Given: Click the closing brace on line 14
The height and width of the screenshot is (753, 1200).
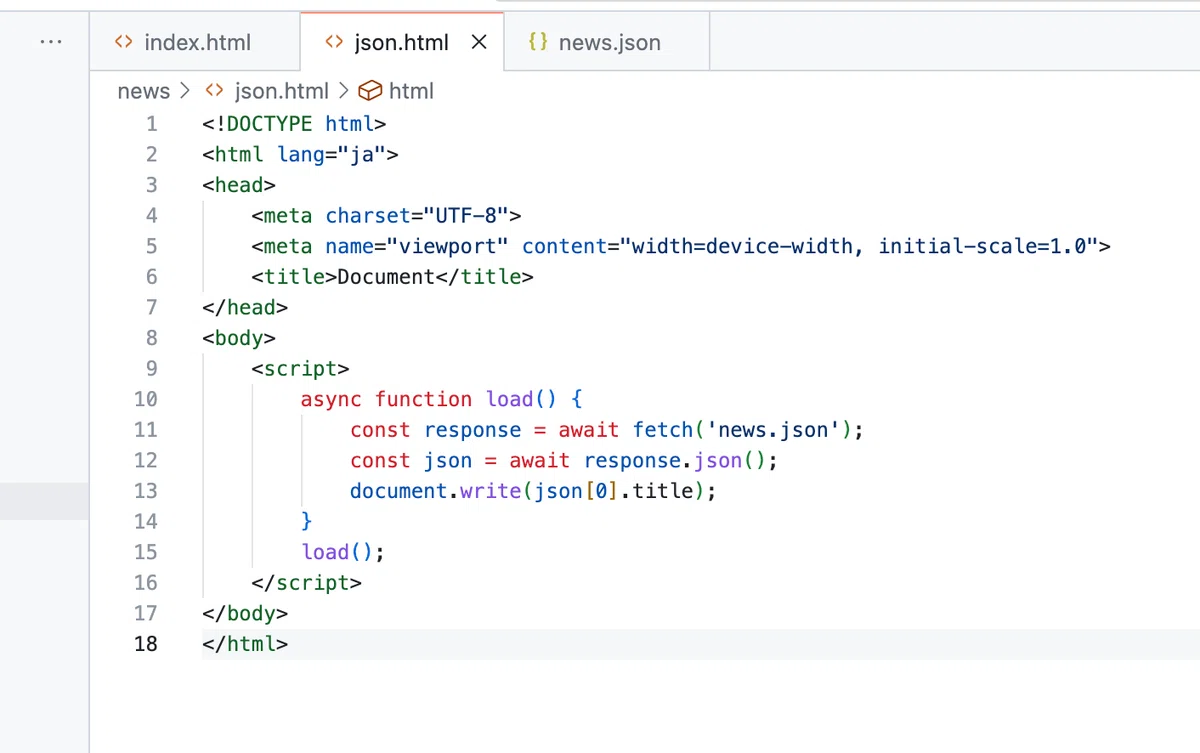Looking at the screenshot, I should [x=307, y=521].
